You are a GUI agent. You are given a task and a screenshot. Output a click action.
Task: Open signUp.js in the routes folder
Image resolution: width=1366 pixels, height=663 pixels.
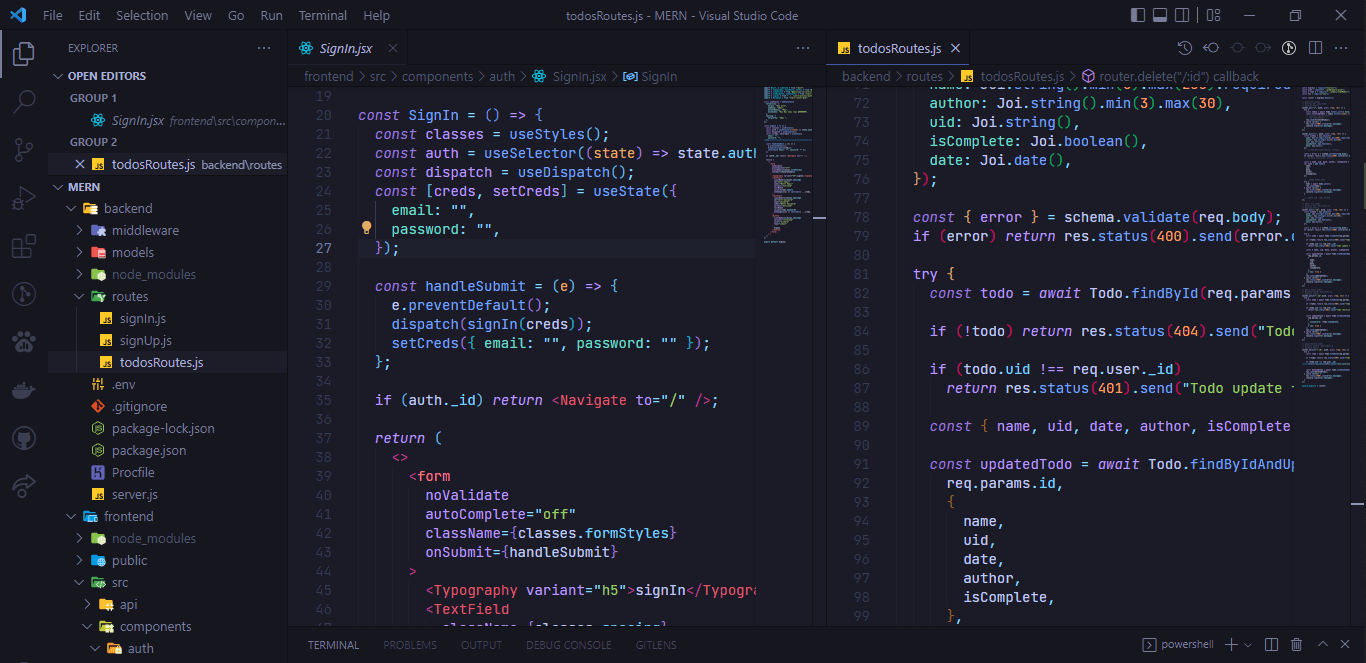pyautogui.click(x=145, y=341)
